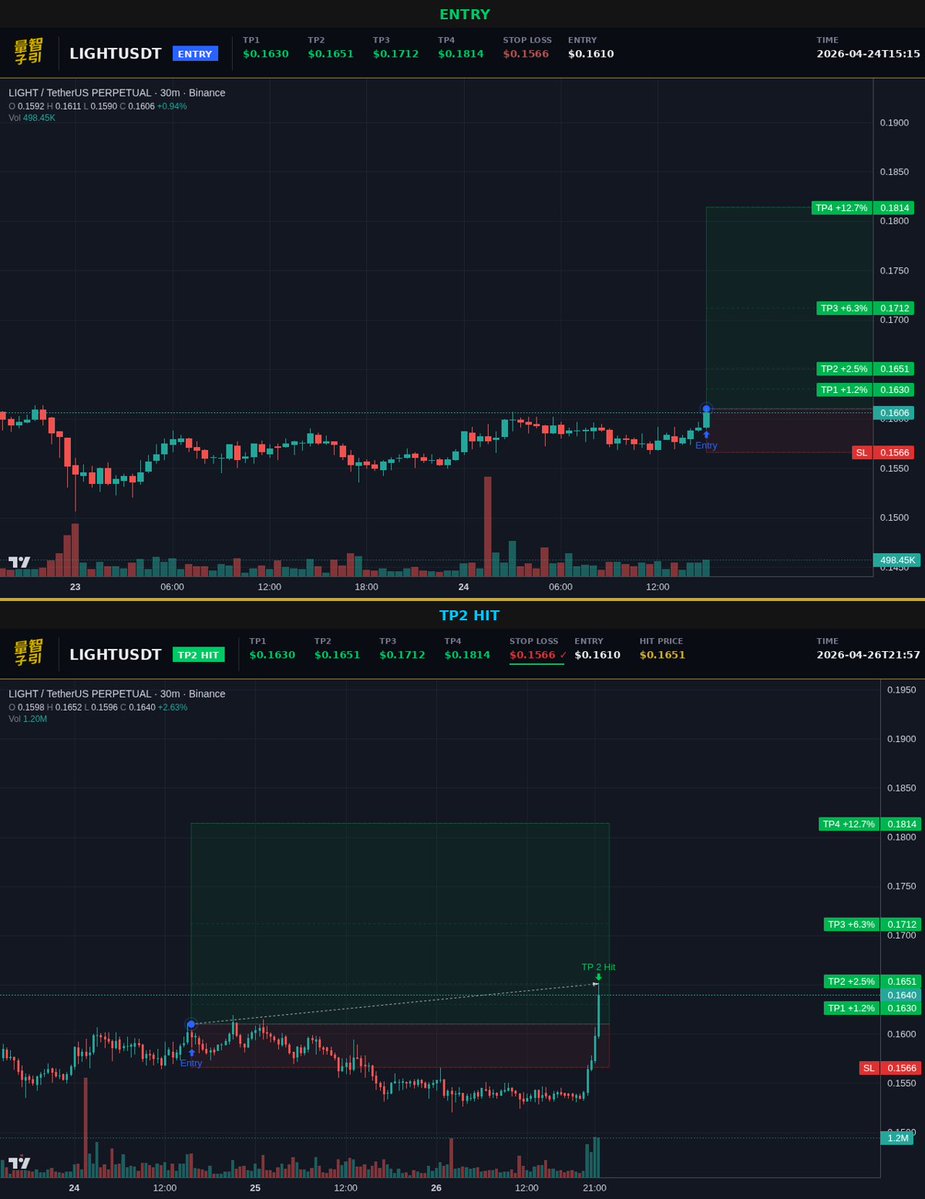Click the blue Entry arrow label on the TP2 HIT chart

191,1058
